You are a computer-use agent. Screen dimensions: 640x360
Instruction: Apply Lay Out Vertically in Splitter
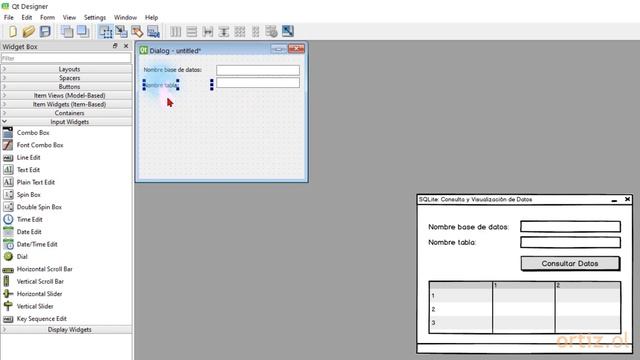point(224,31)
